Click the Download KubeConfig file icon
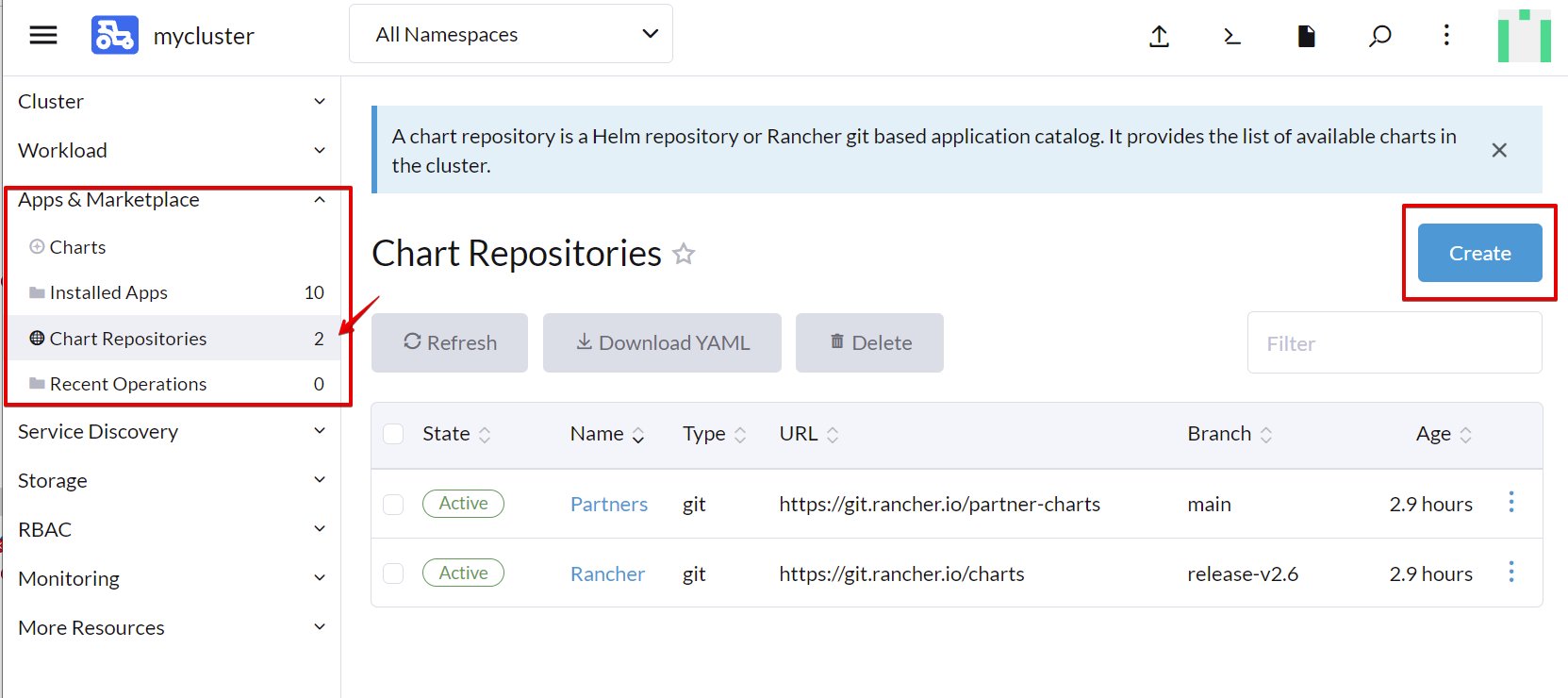This screenshot has height=698, width=1568. pos(1306,36)
